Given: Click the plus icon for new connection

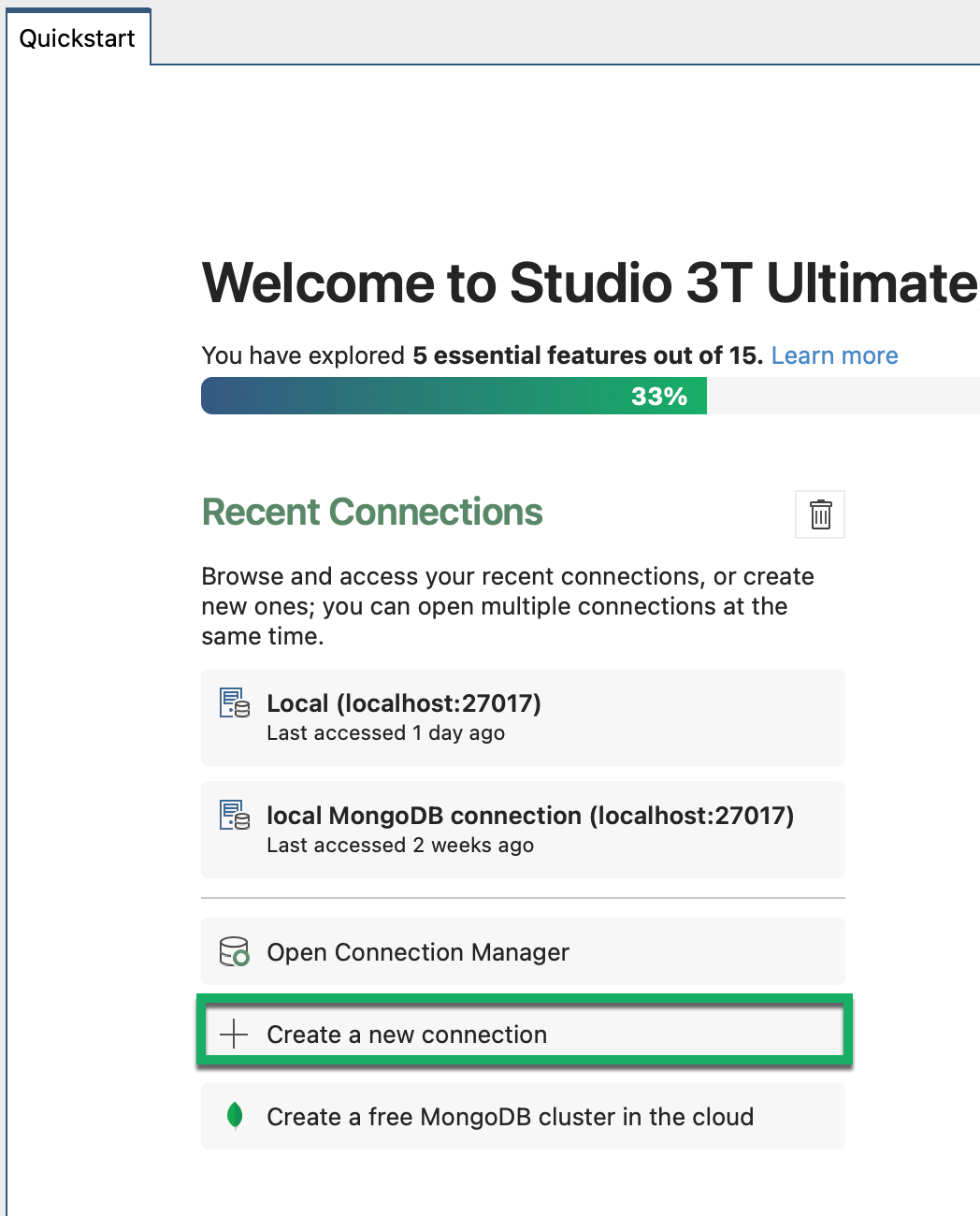Looking at the screenshot, I should 234,1035.
